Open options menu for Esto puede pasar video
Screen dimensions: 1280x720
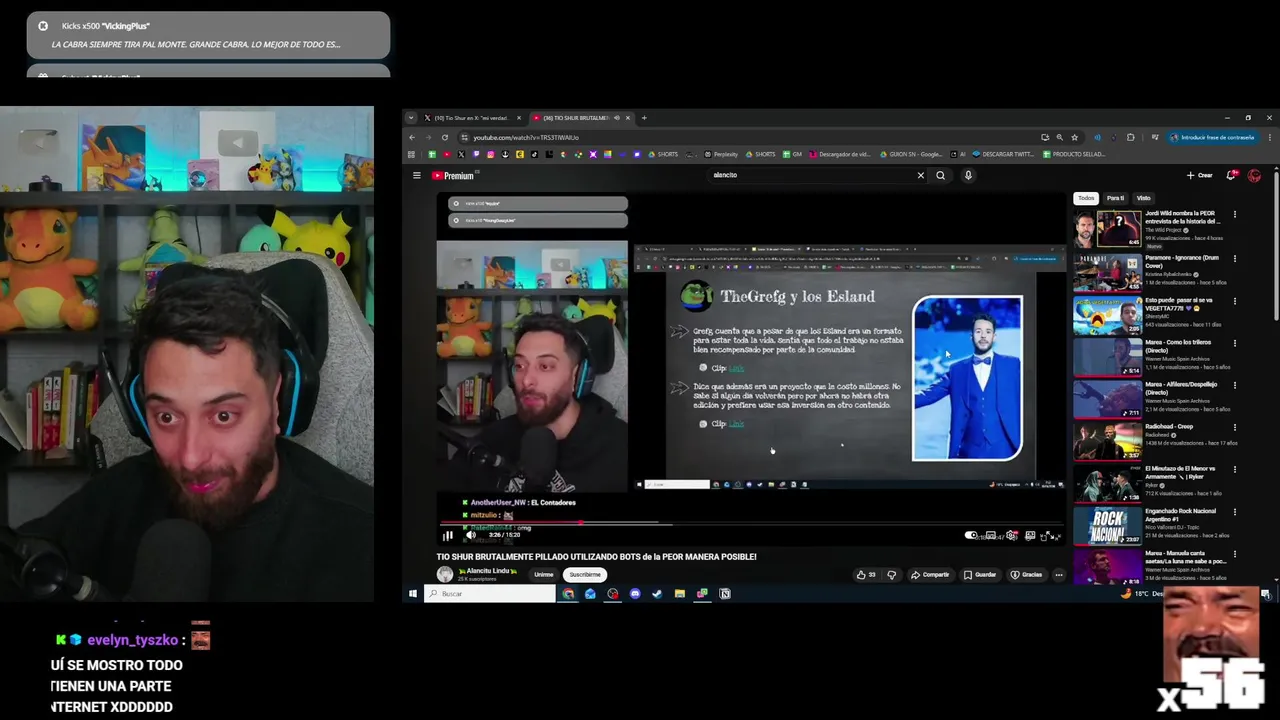pyautogui.click(x=1235, y=300)
